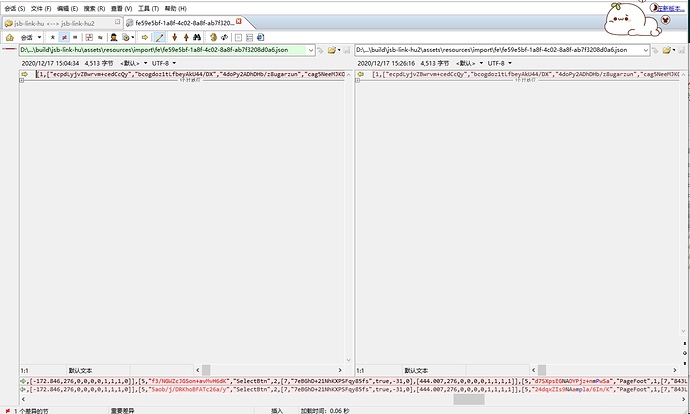Image resolution: width=690 pixels, height=414 pixels.
Task: Open the 会话 (S) menu
Action: (x=15, y=8)
